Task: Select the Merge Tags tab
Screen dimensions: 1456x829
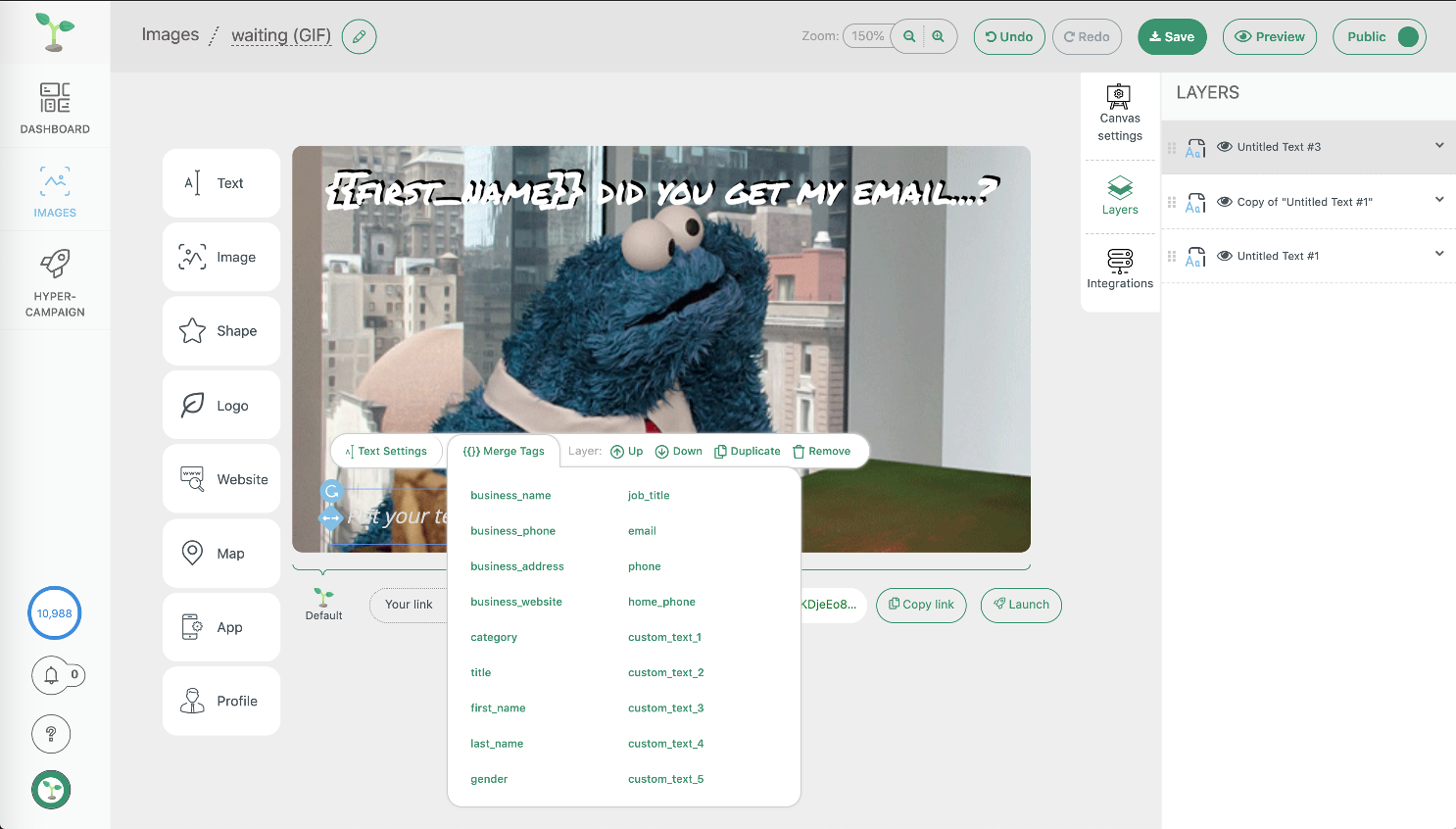Action: 503,451
